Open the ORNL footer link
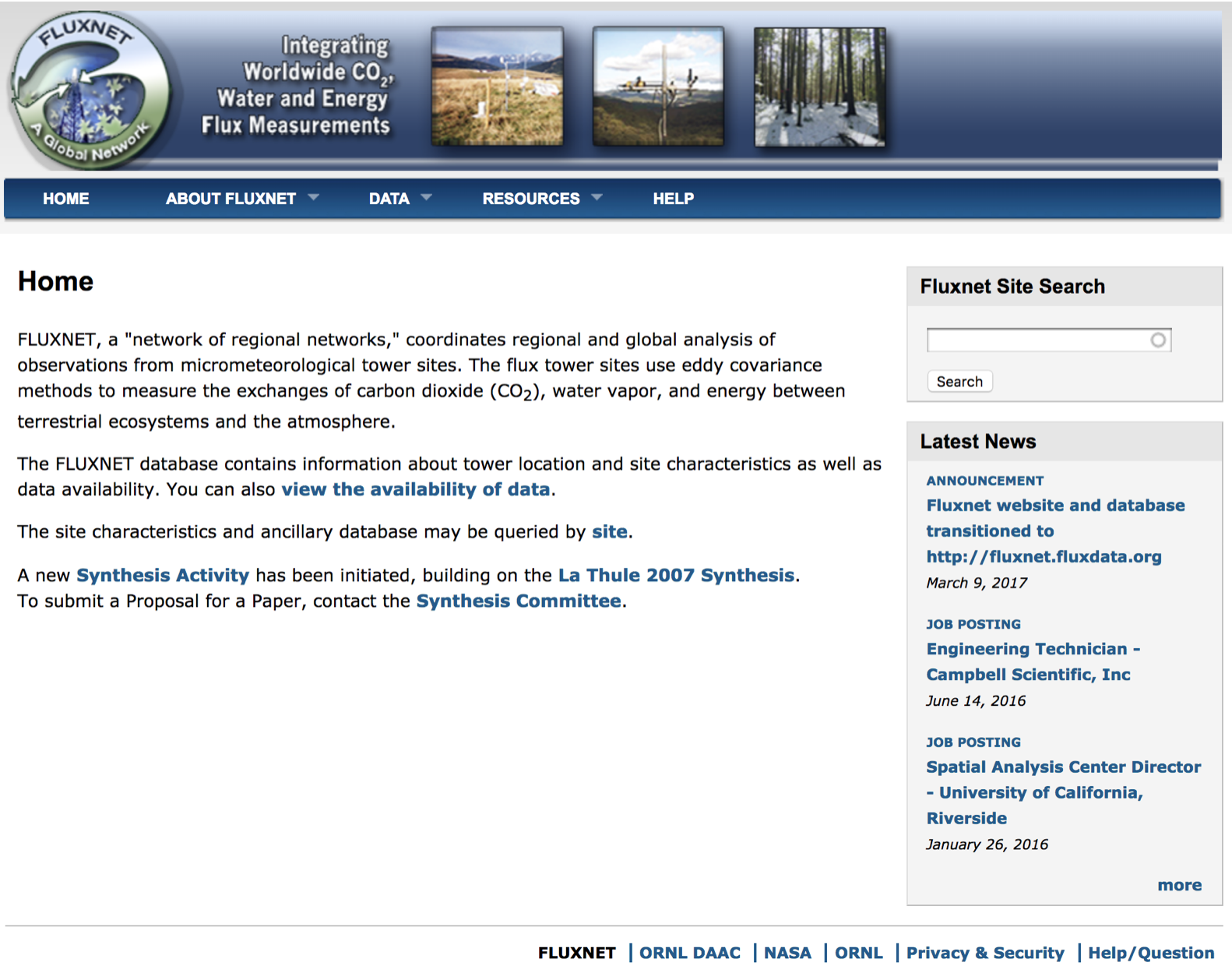Screen dimensions: 1232x980 point(859,953)
